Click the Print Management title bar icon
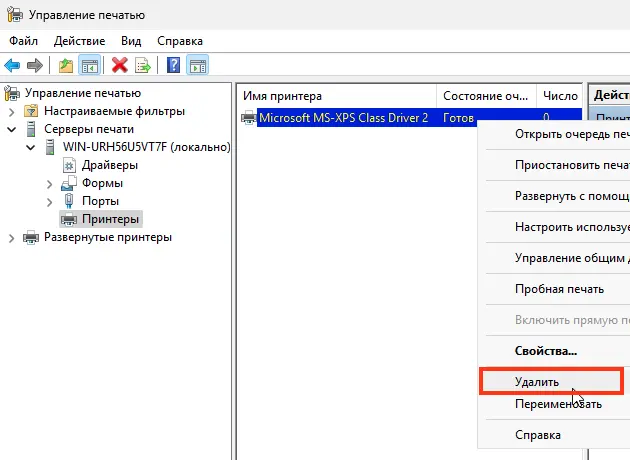This screenshot has height=460, width=630. 15,14
